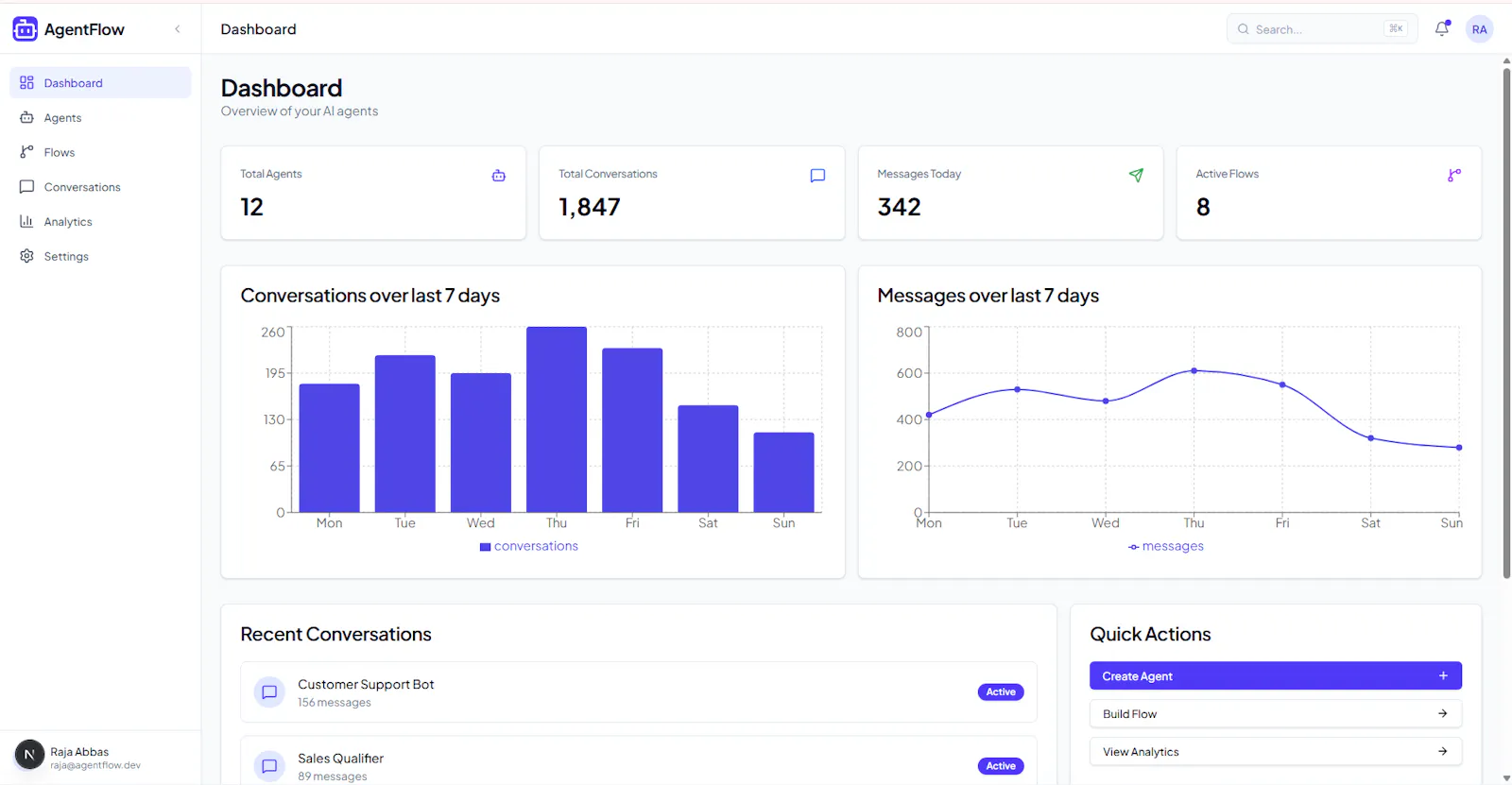Viewport: 1512px width, 785px height.
Task: Click the Search input field
Action: click(x=1321, y=29)
